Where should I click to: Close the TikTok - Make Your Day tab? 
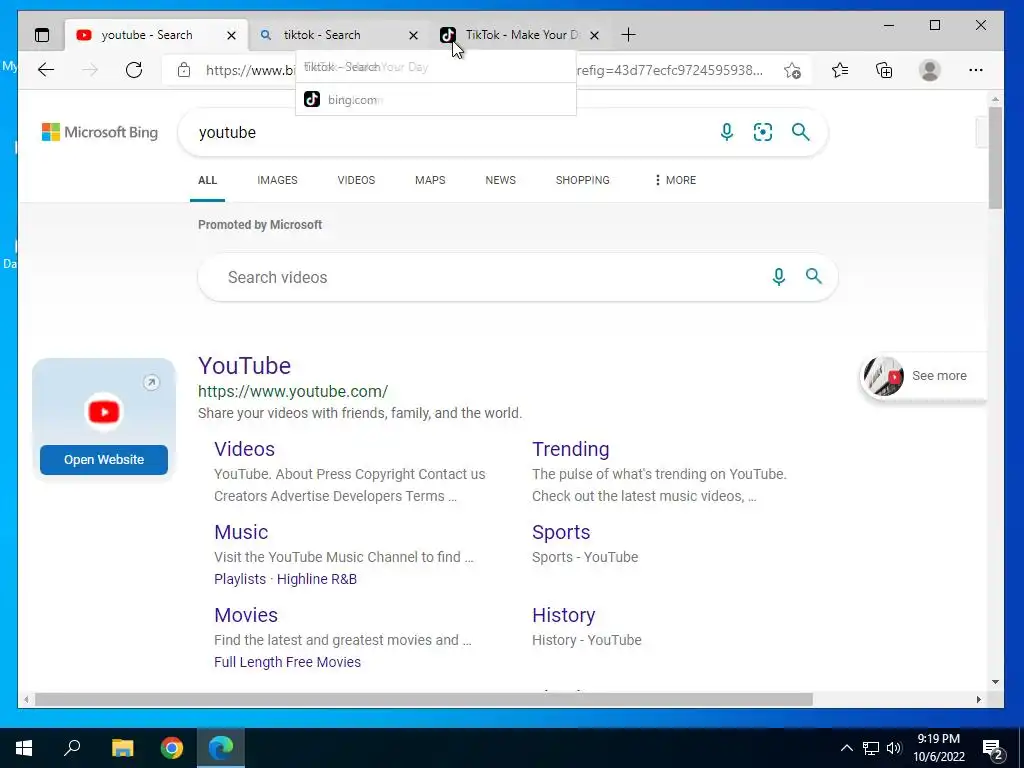click(x=594, y=35)
